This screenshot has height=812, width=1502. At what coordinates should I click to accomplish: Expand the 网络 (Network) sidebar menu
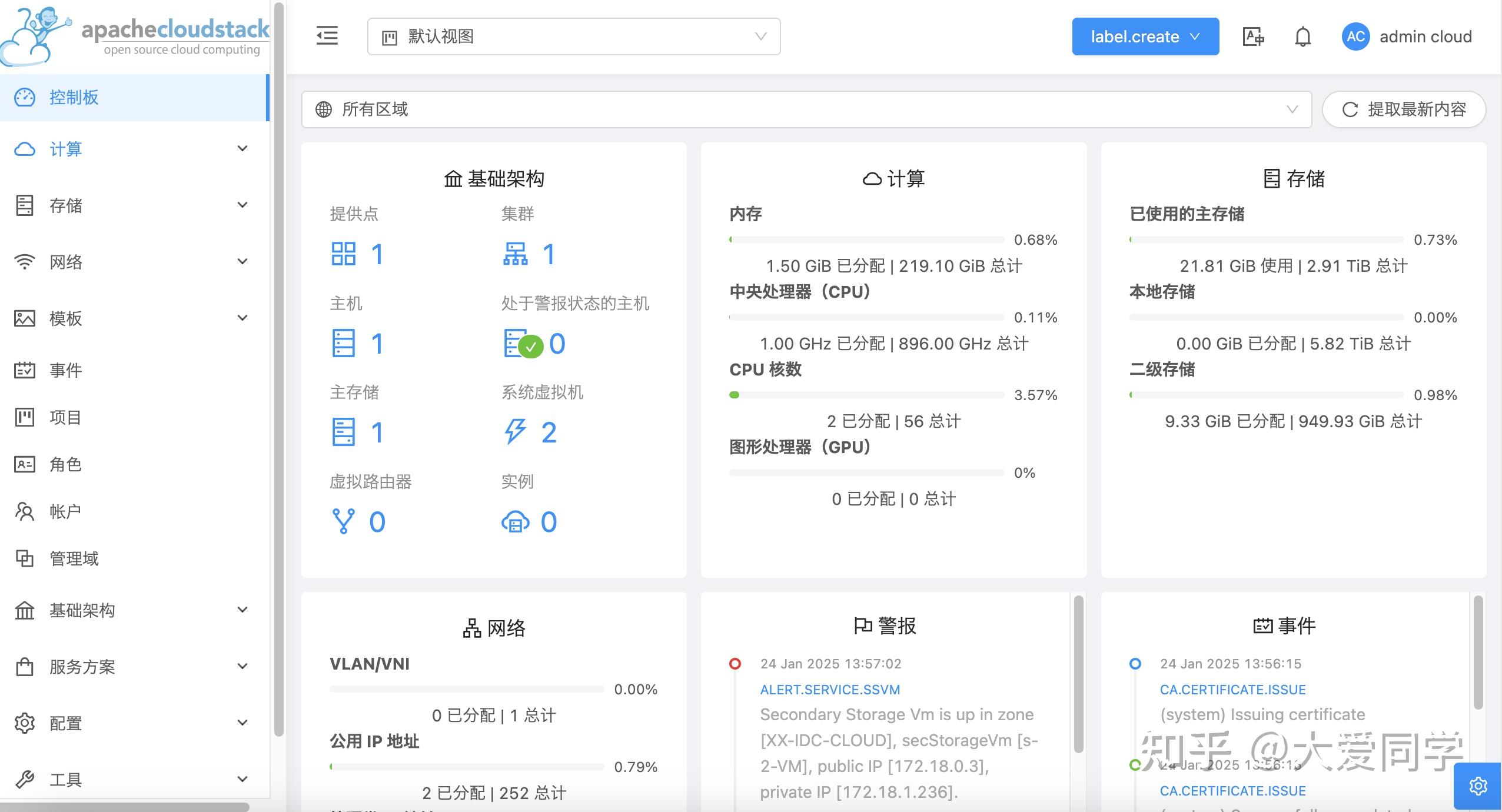pos(67,261)
